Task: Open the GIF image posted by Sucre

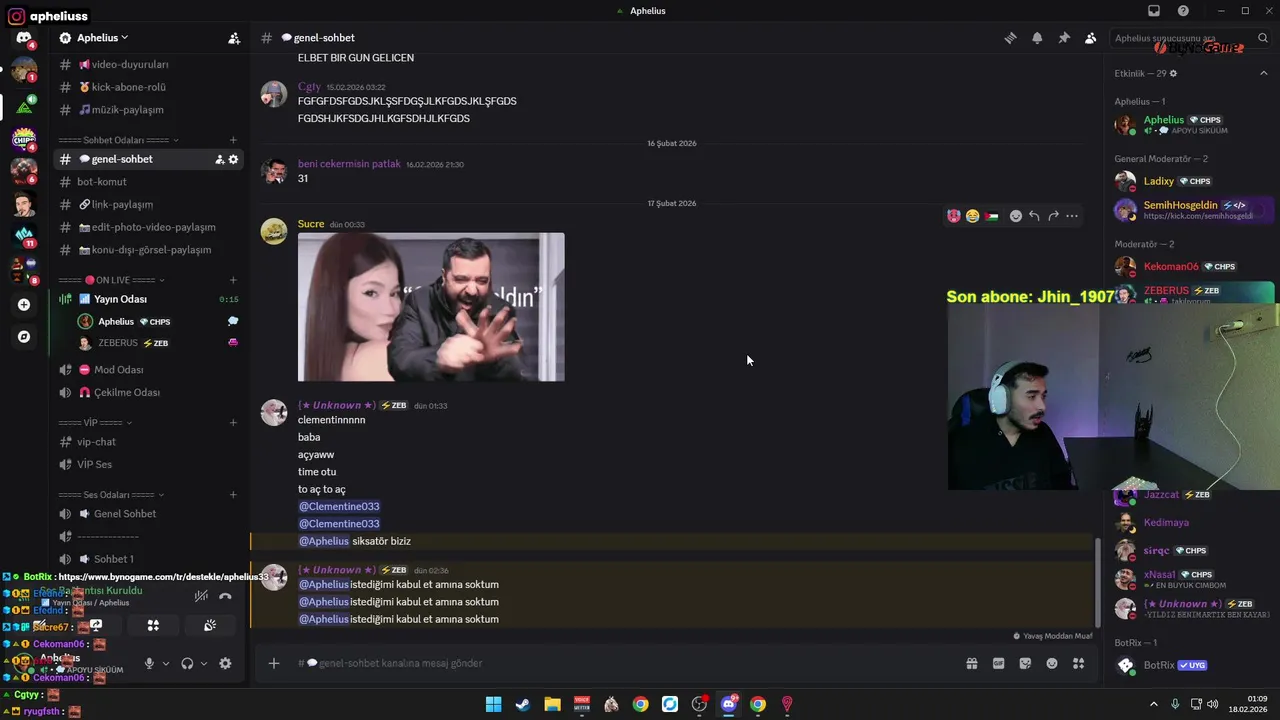Action: (x=431, y=307)
